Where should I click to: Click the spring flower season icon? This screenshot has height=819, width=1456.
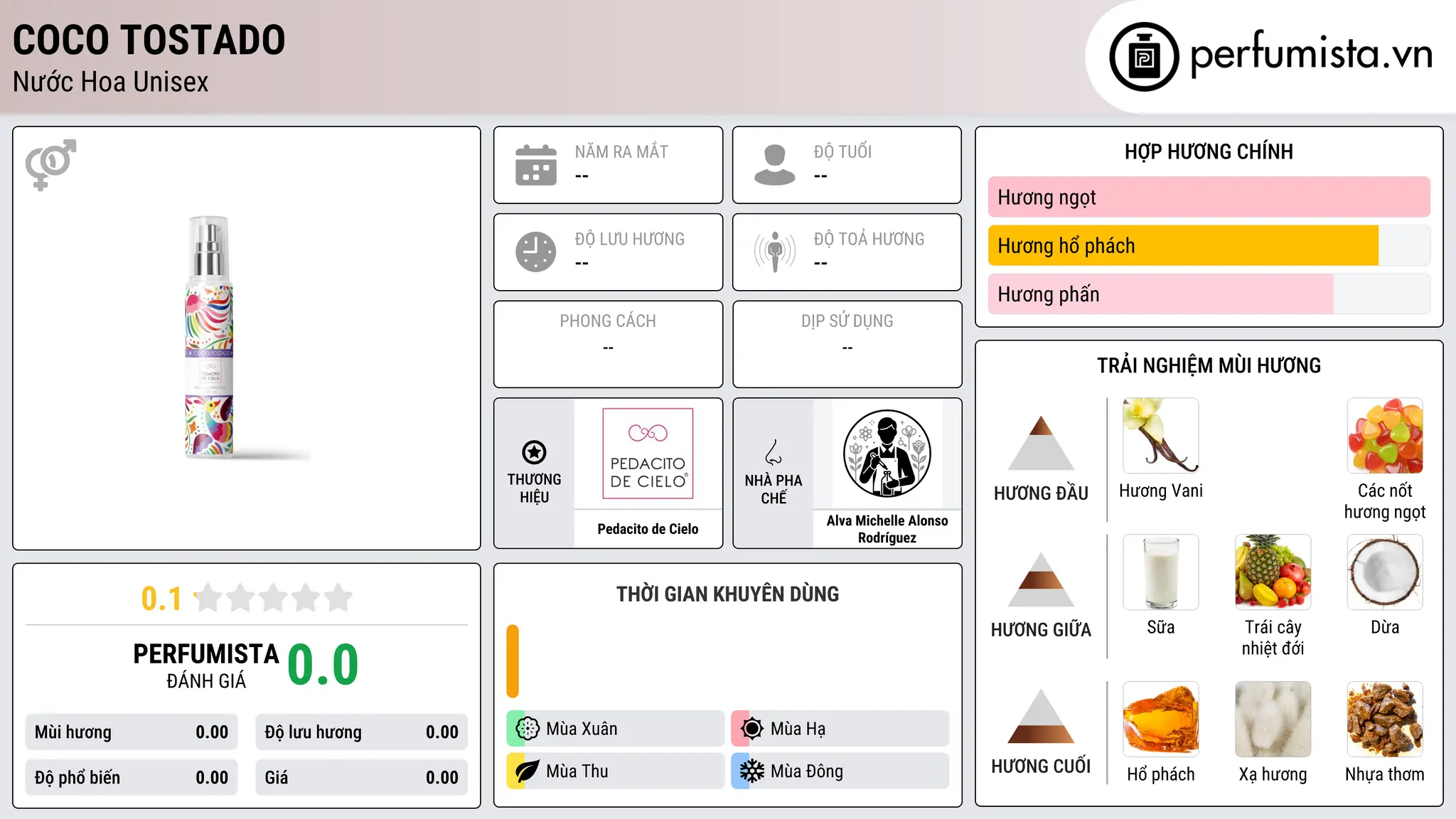(x=528, y=729)
